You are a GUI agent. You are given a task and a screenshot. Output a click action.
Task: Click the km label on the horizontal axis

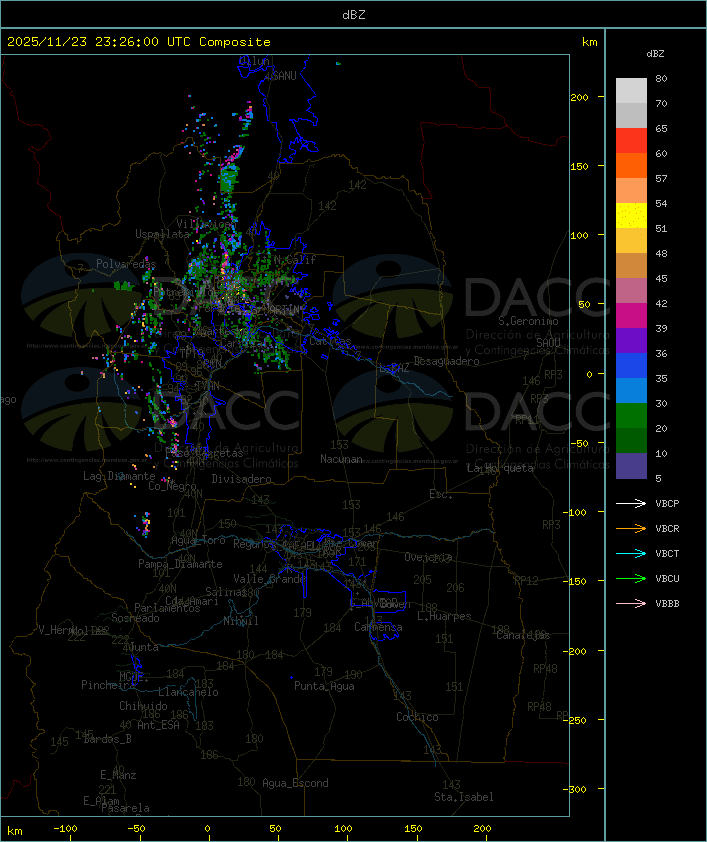(14, 831)
